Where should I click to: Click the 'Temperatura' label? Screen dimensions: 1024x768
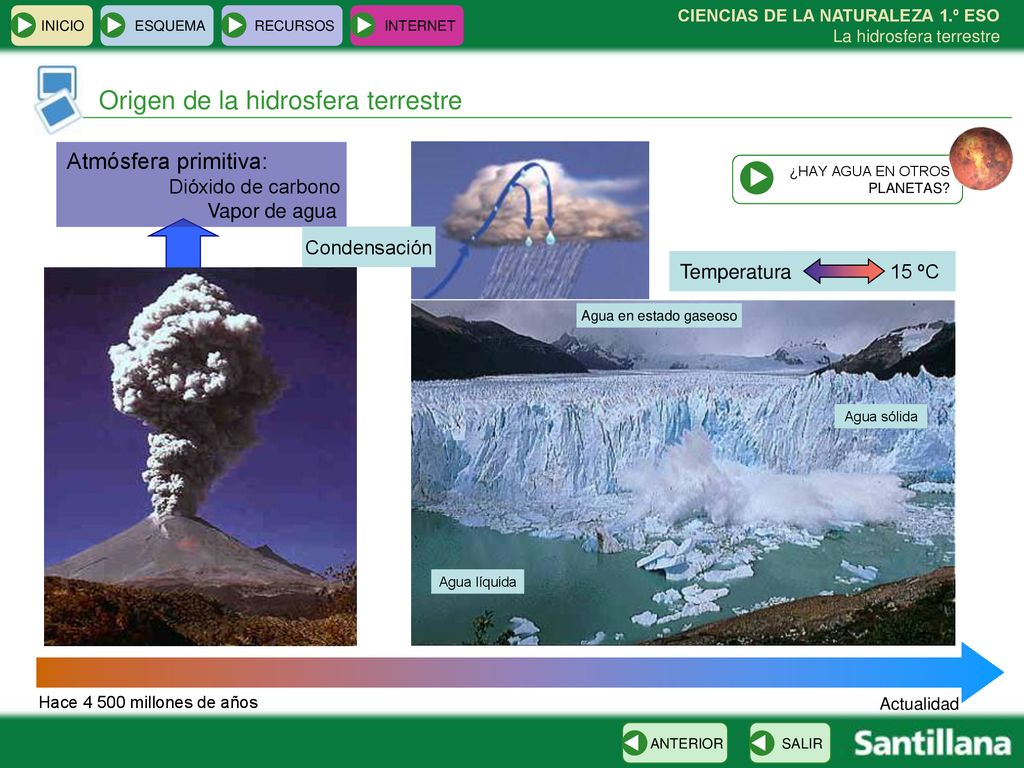[x=735, y=271]
